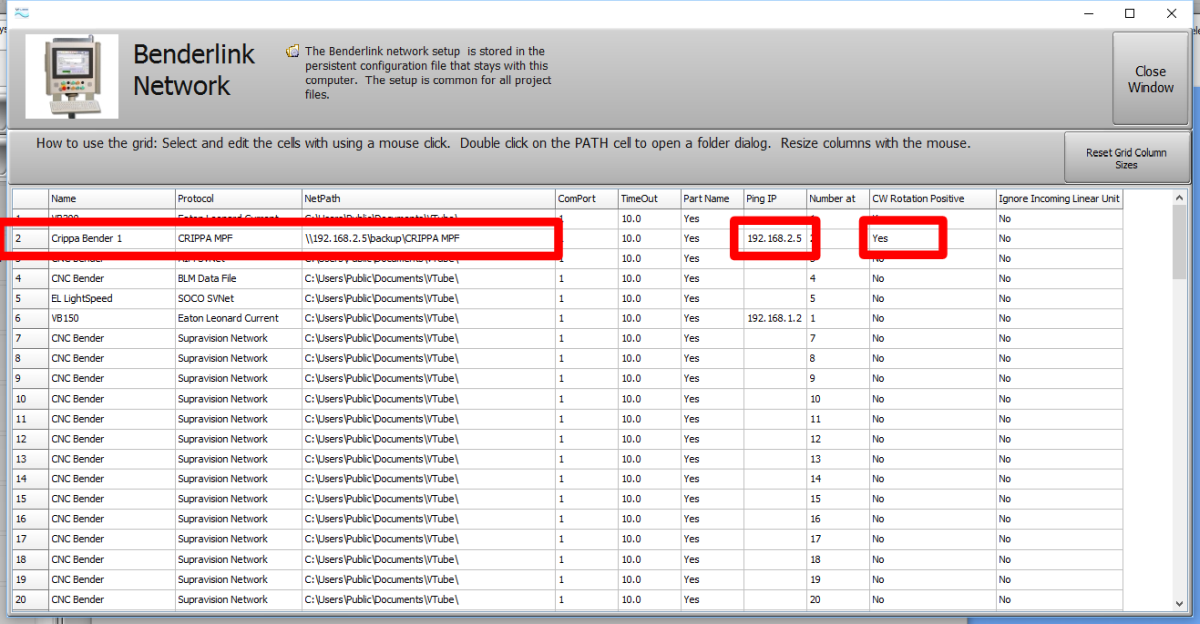Screen dimensions: 1200x624
Task: Select the VB150 name cell
Action: pyautogui.click(x=112, y=318)
